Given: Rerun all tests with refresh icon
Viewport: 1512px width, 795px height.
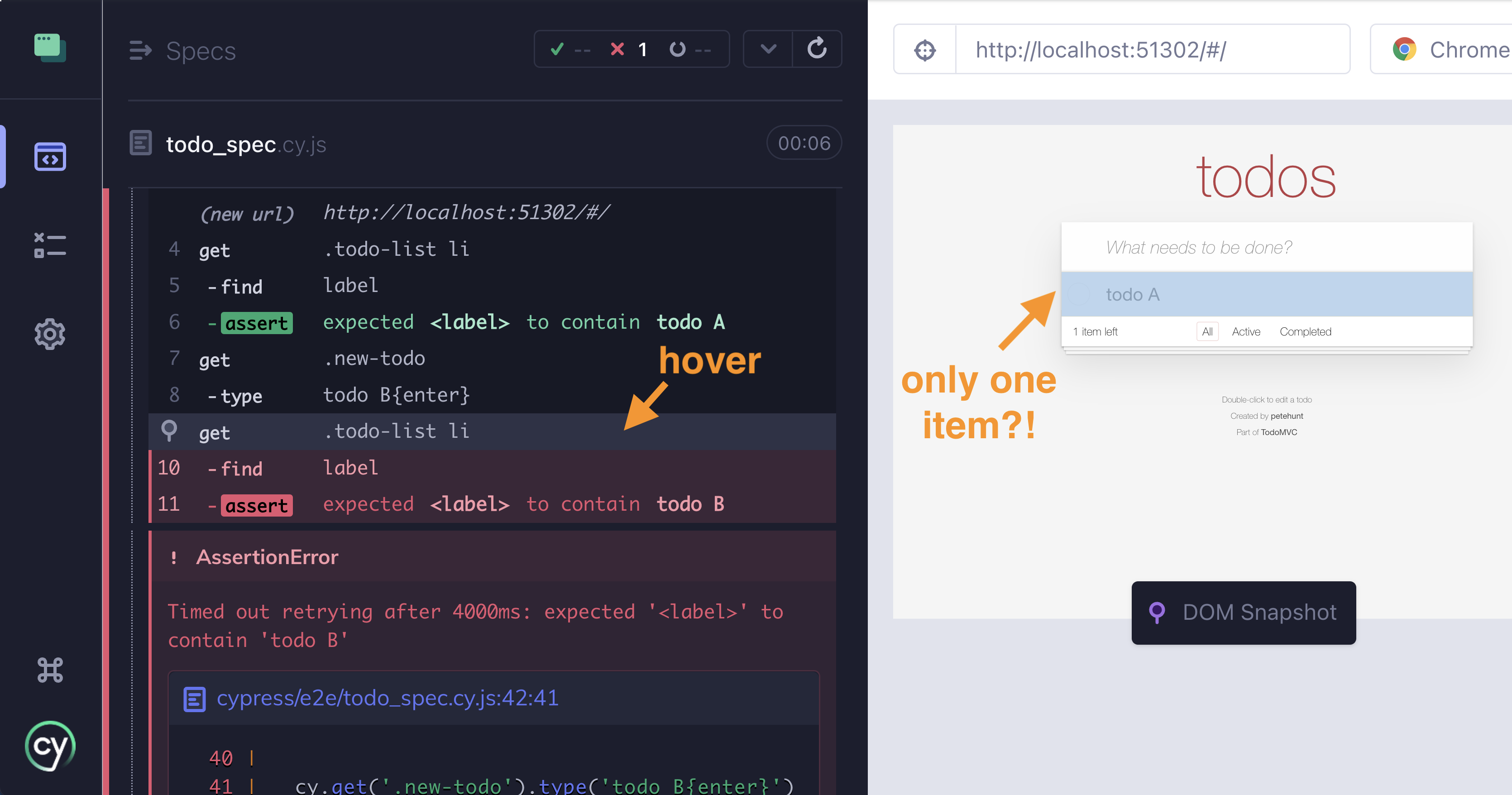Looking at the screenshot, I should 817,49.
